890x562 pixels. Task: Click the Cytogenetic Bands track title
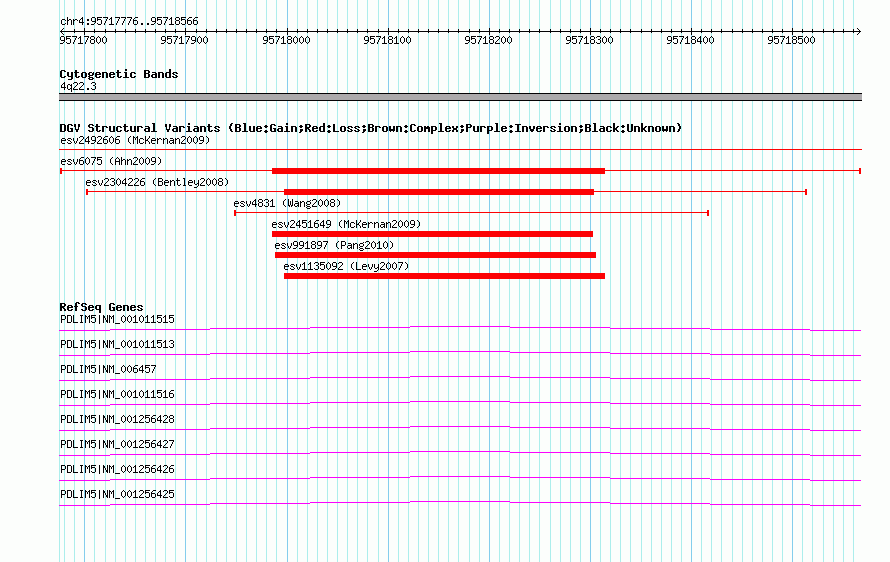coord(119,74)
